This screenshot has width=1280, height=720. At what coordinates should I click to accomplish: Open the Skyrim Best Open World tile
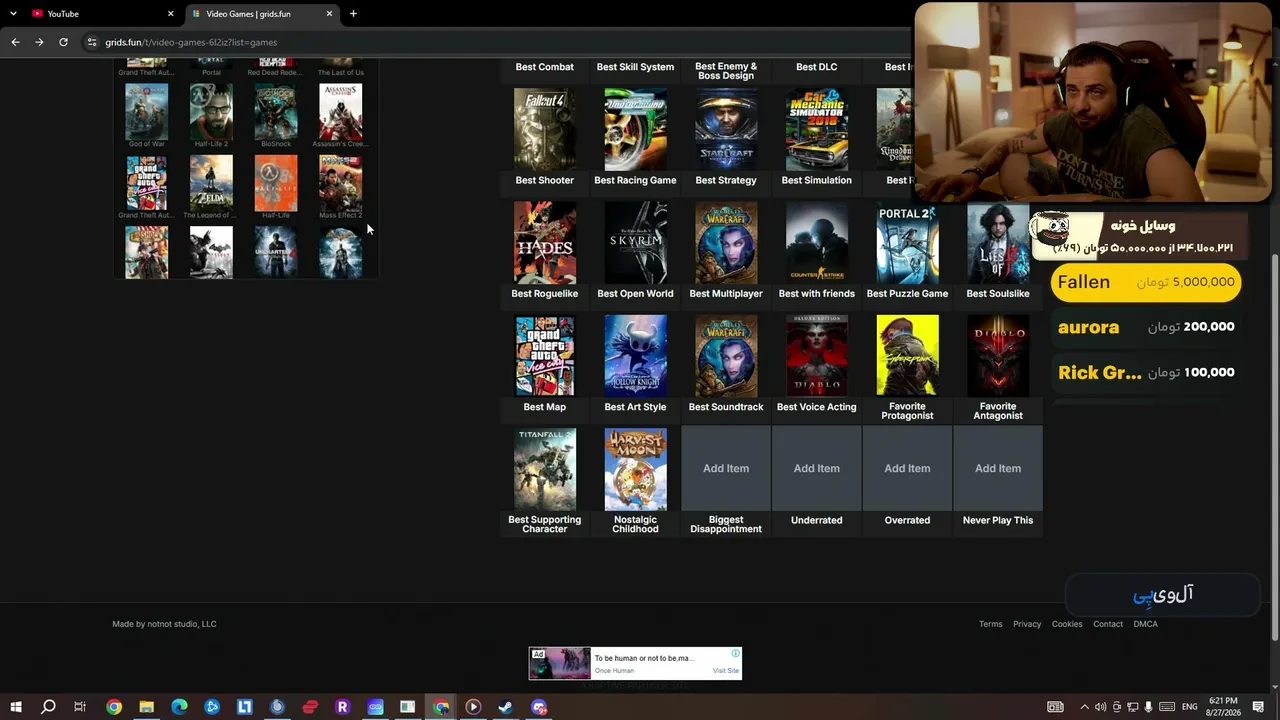click(x=635, y=243)
